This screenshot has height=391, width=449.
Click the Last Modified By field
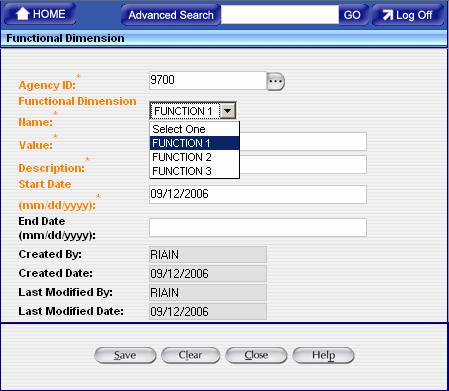208,293
